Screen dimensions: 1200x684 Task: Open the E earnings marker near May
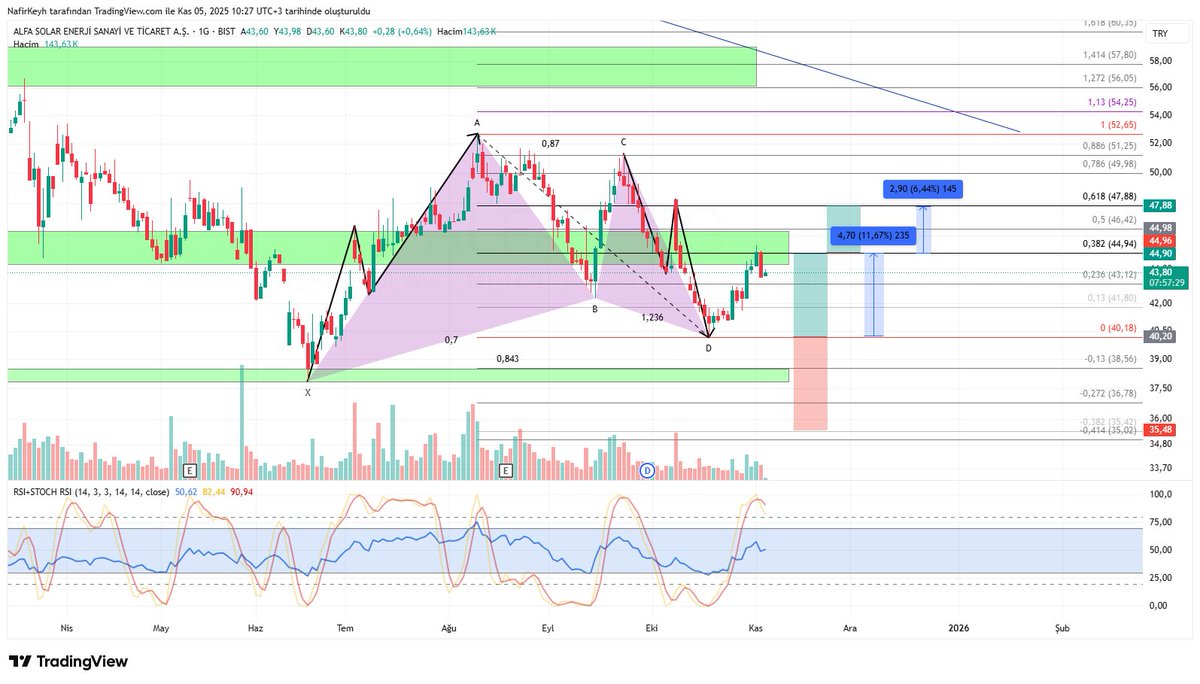click(188, 470)
